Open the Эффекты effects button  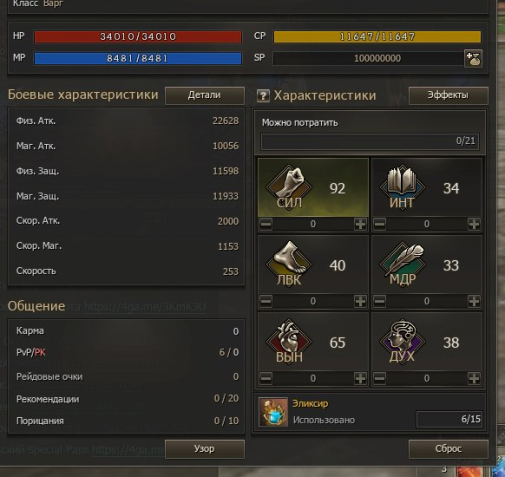448,95
